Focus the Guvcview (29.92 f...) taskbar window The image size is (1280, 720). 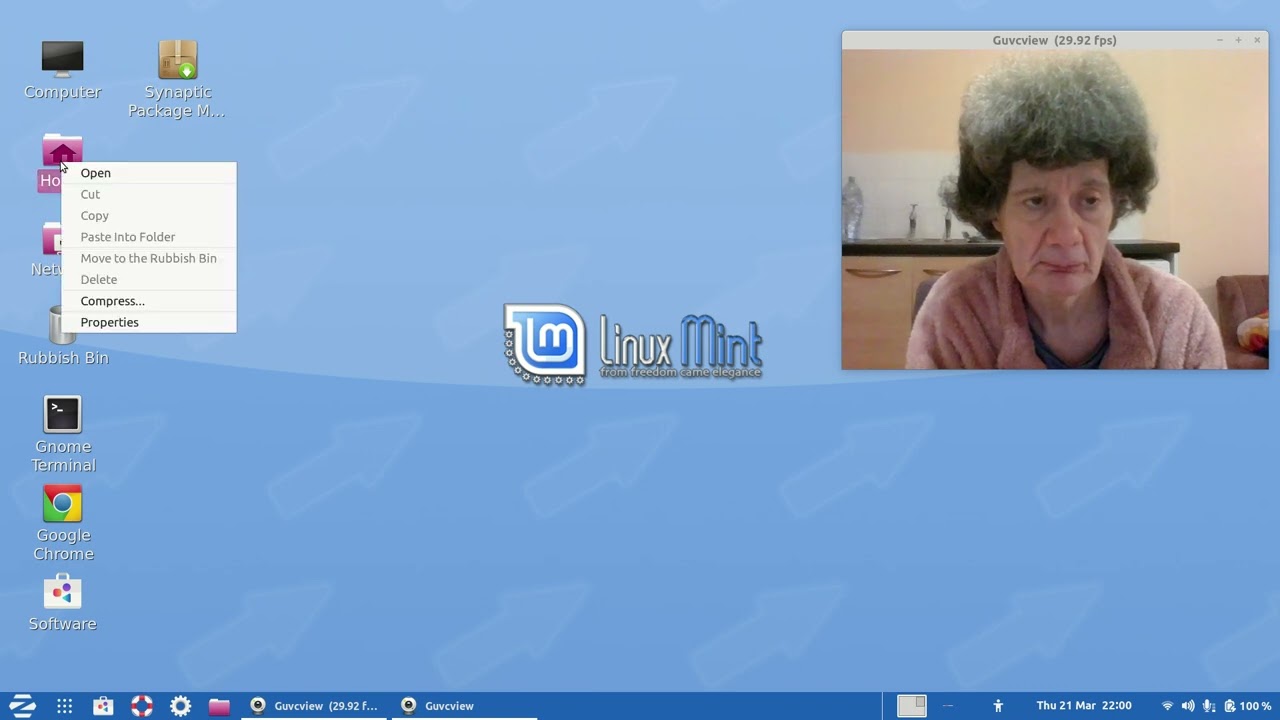click(314, 706)
